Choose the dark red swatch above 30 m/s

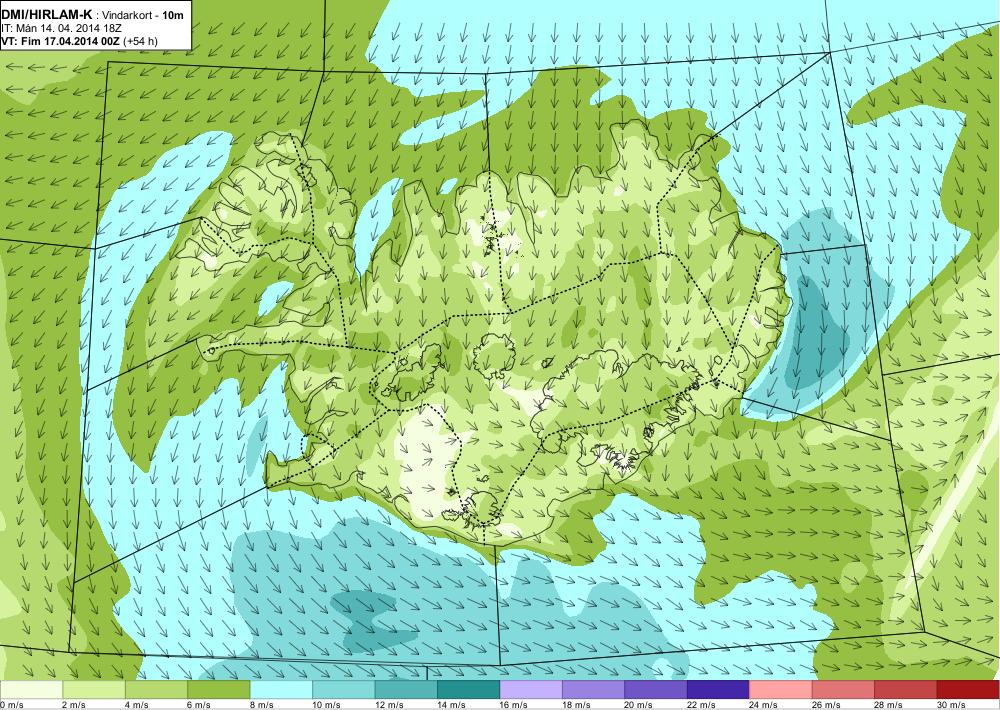(x=969, y=690)
